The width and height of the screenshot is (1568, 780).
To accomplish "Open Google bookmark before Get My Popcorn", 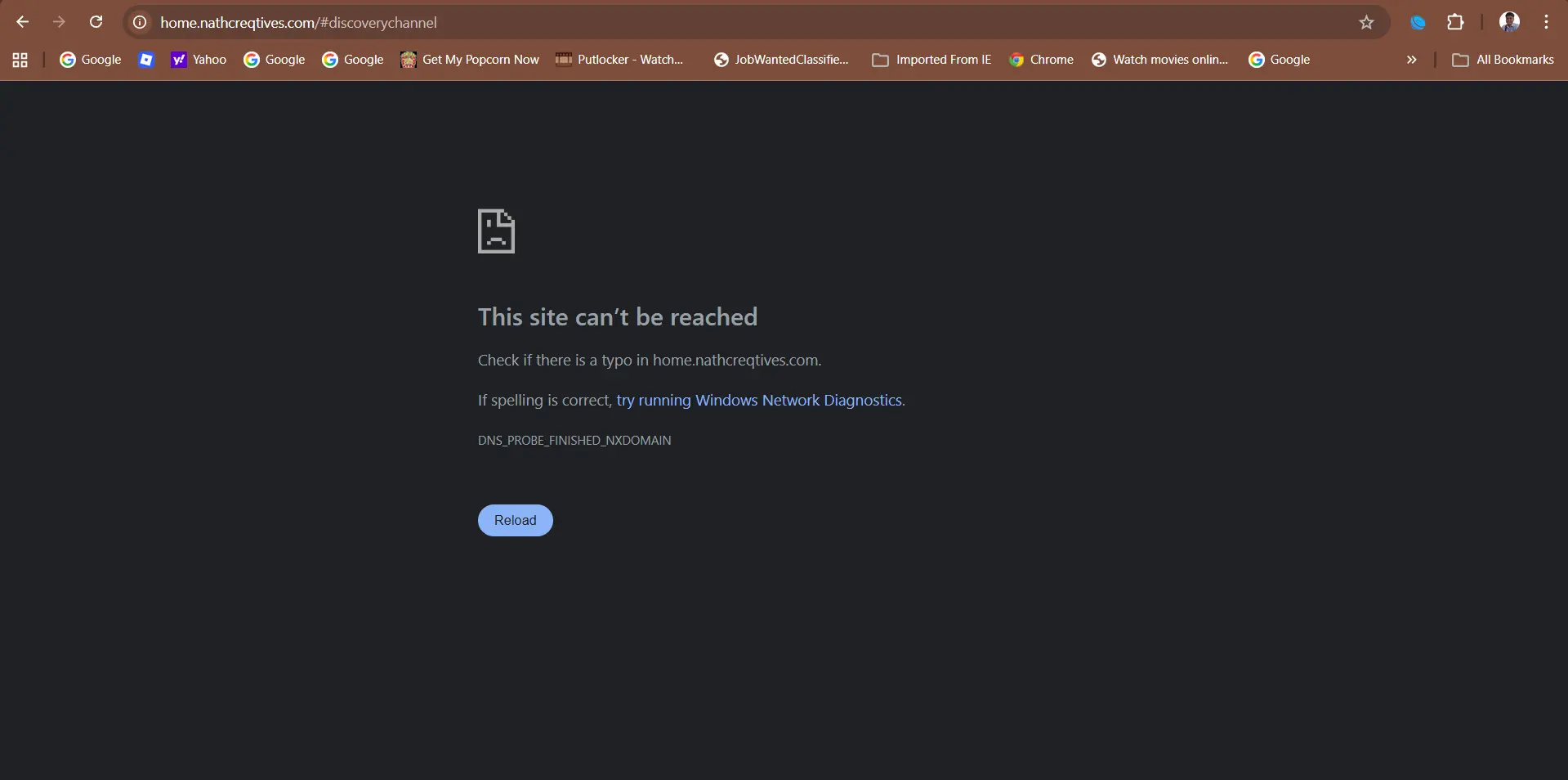I will tap(353, 60).
